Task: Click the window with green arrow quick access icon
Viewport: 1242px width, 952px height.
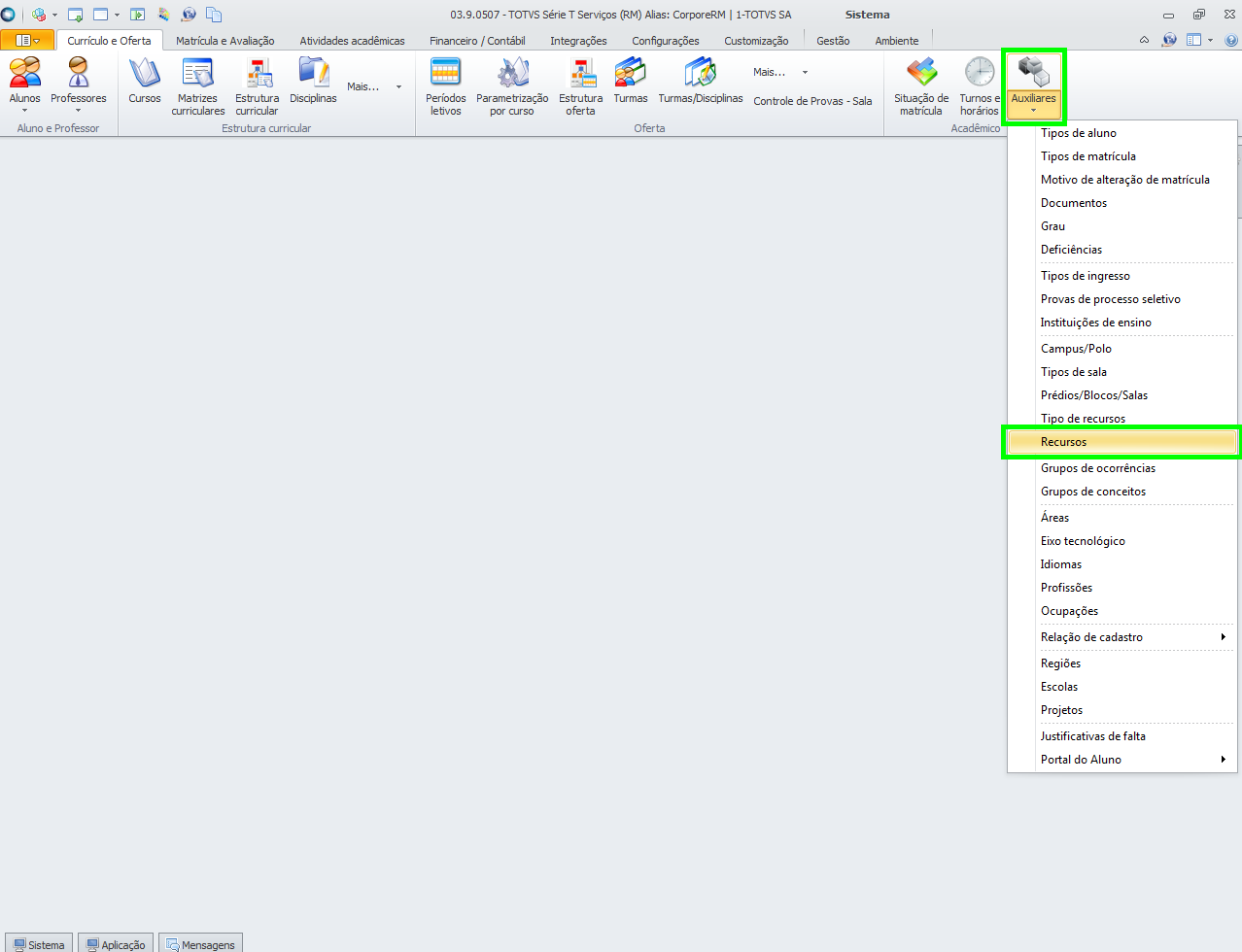Action: (75, 15)
